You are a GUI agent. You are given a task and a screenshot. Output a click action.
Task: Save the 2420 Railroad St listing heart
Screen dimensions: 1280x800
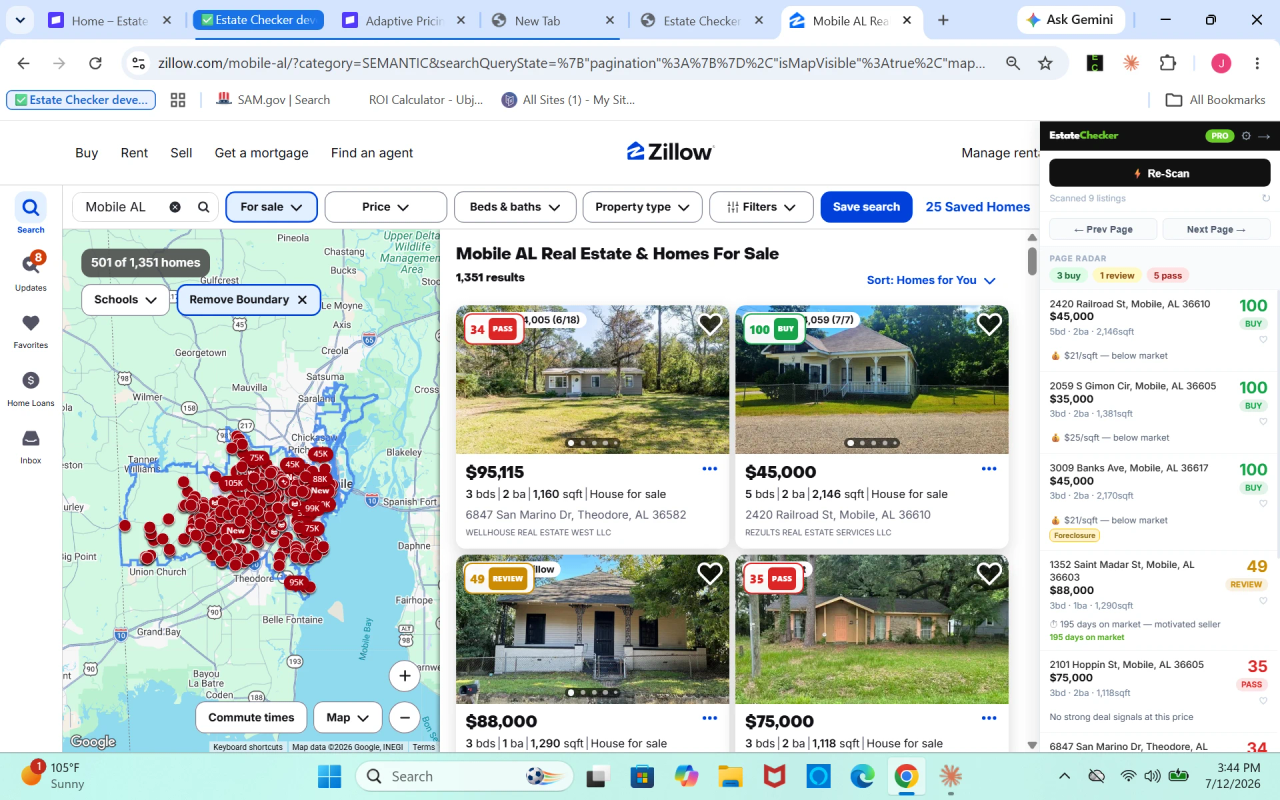[x=989, y=324]
